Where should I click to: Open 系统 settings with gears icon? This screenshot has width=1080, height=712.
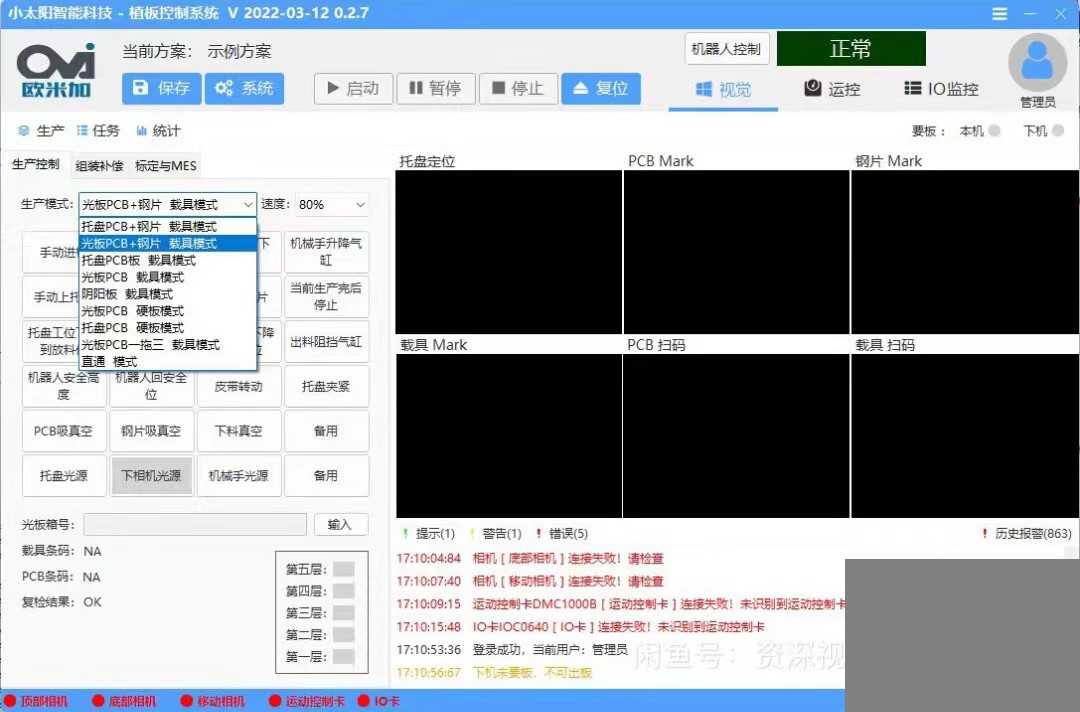tap(245, 89)
